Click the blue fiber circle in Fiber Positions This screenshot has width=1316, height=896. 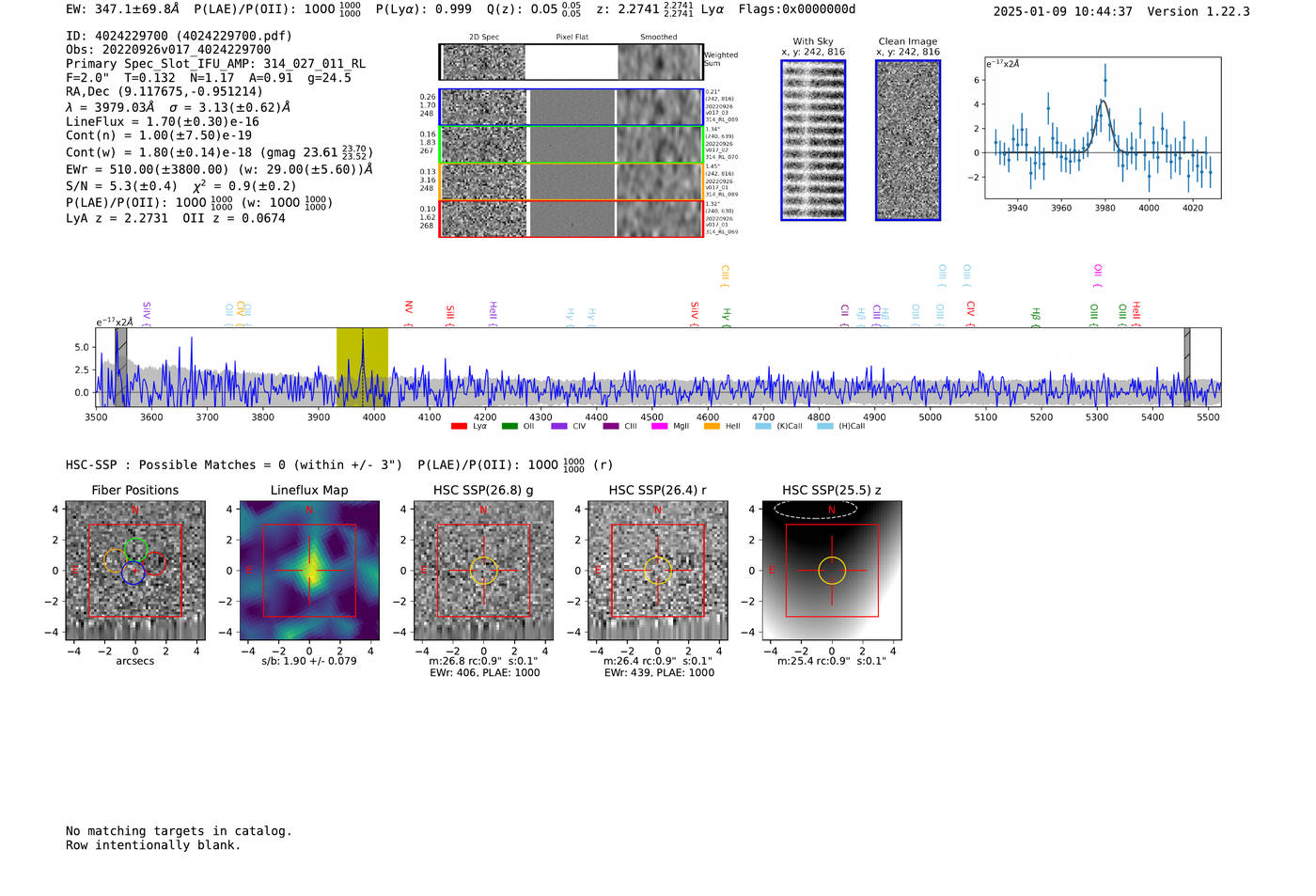coord(133,573)
